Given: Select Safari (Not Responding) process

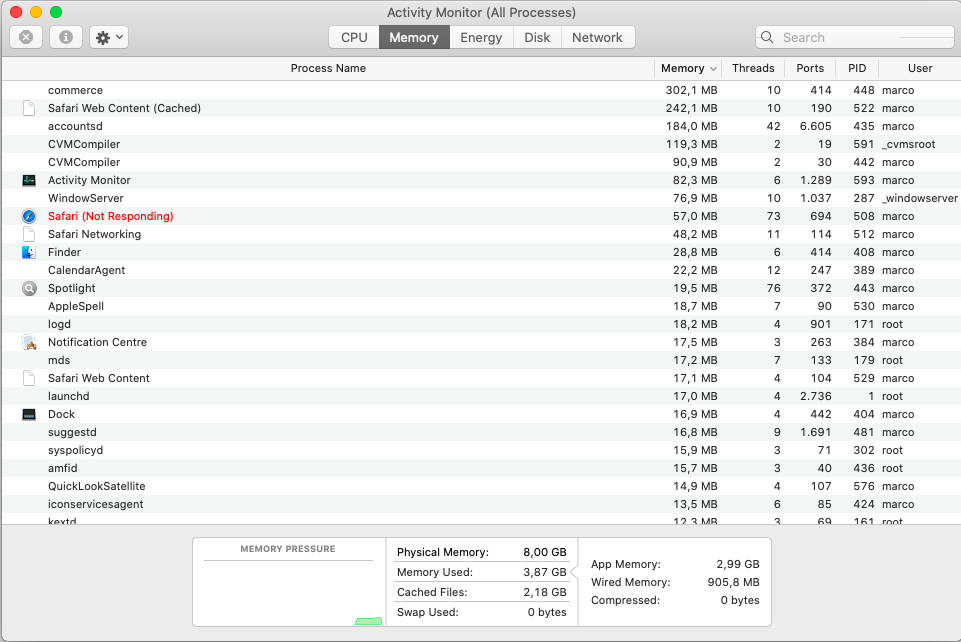Looking at the screenshot, I should point(480,216).
